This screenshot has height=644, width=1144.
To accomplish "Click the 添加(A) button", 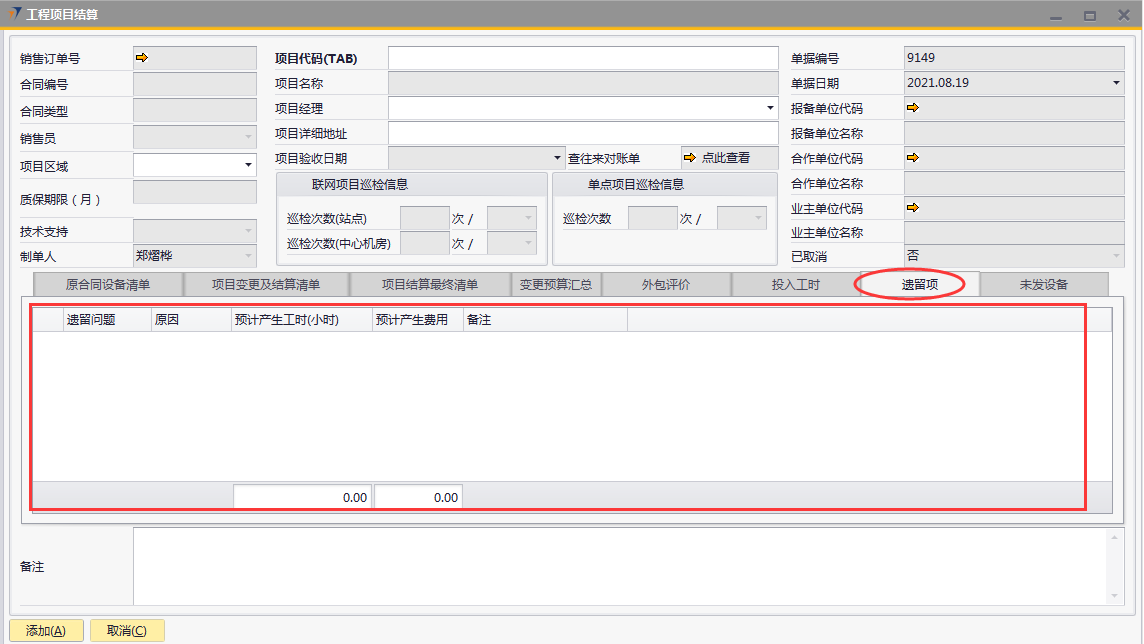I will 46,631.
